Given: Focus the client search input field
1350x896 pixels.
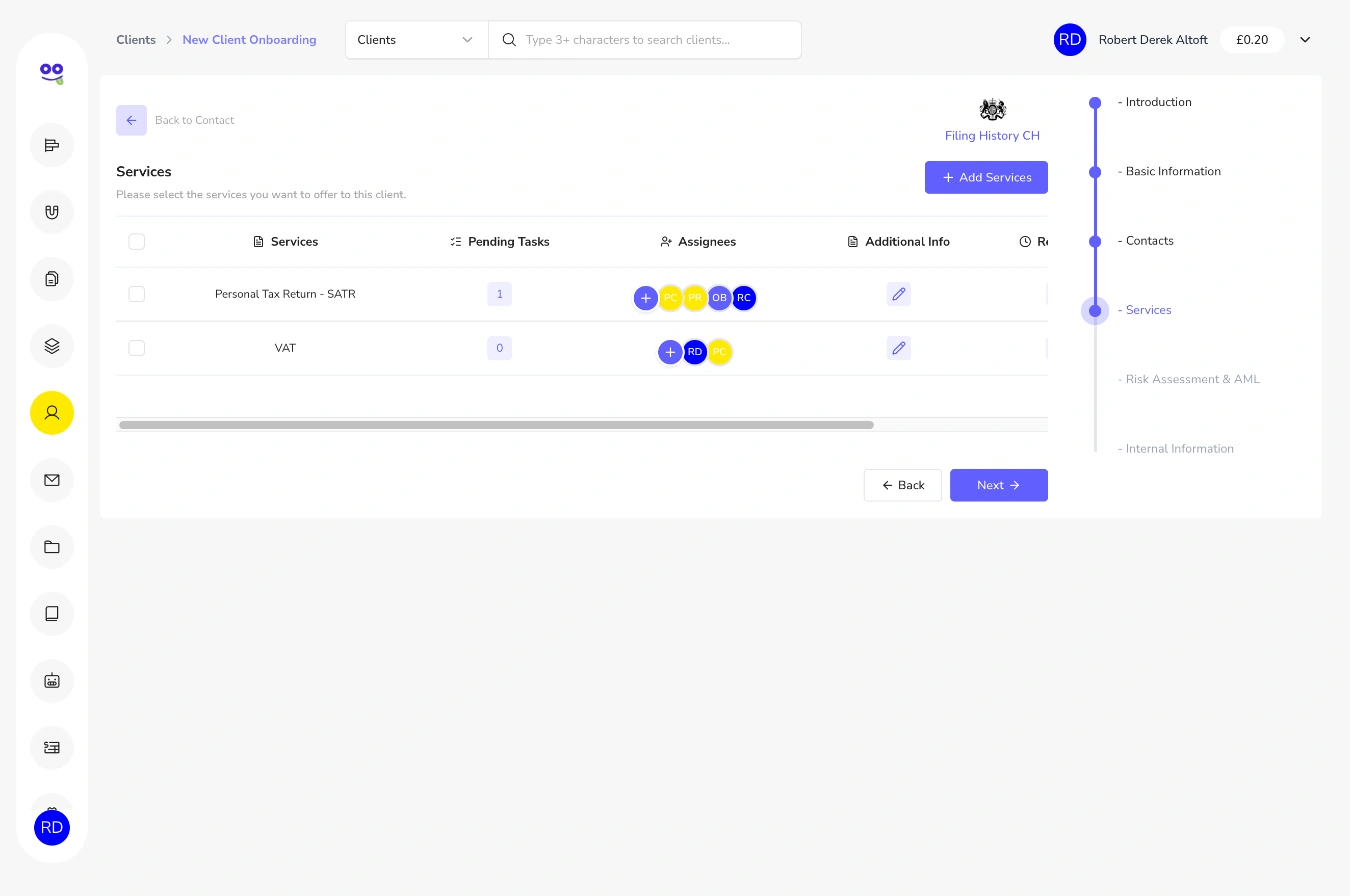Looking at the screenshot, I should click(645, 40).
